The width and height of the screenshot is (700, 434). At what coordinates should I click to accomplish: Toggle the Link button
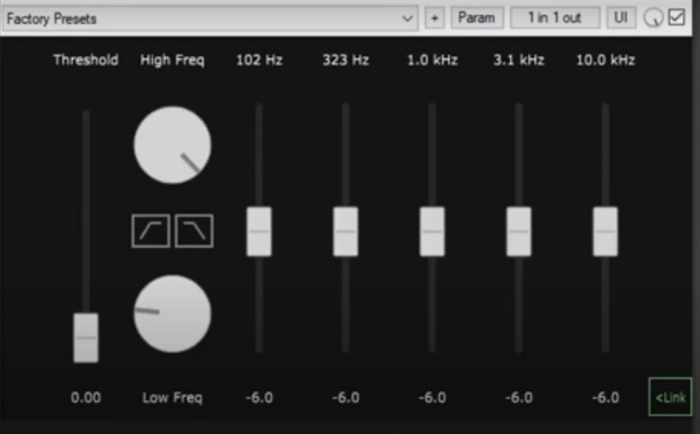pyautogui.click(x=670, y=397)
